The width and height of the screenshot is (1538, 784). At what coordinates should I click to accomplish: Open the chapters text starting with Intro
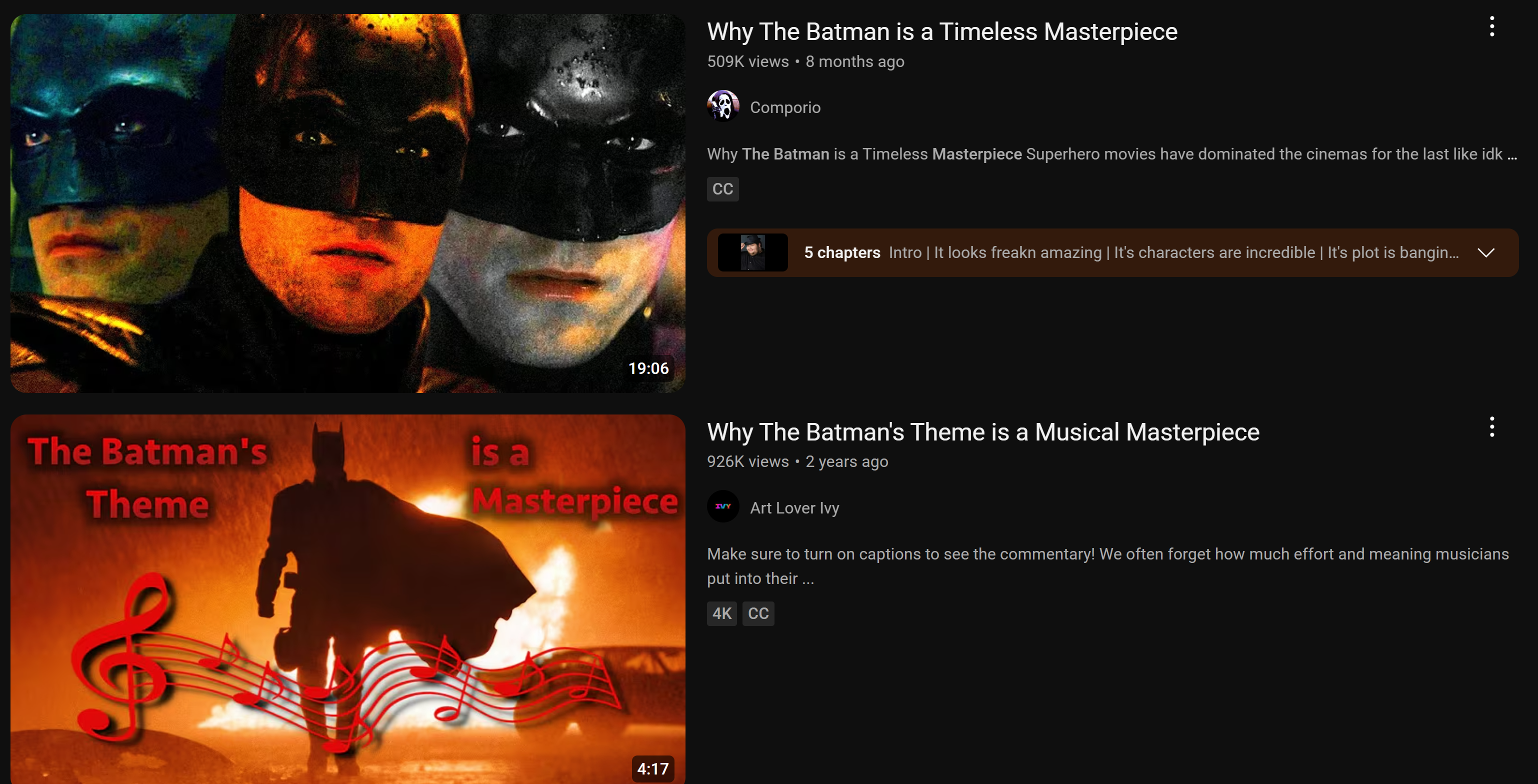pyautogui.click(x=1173, y=252)
